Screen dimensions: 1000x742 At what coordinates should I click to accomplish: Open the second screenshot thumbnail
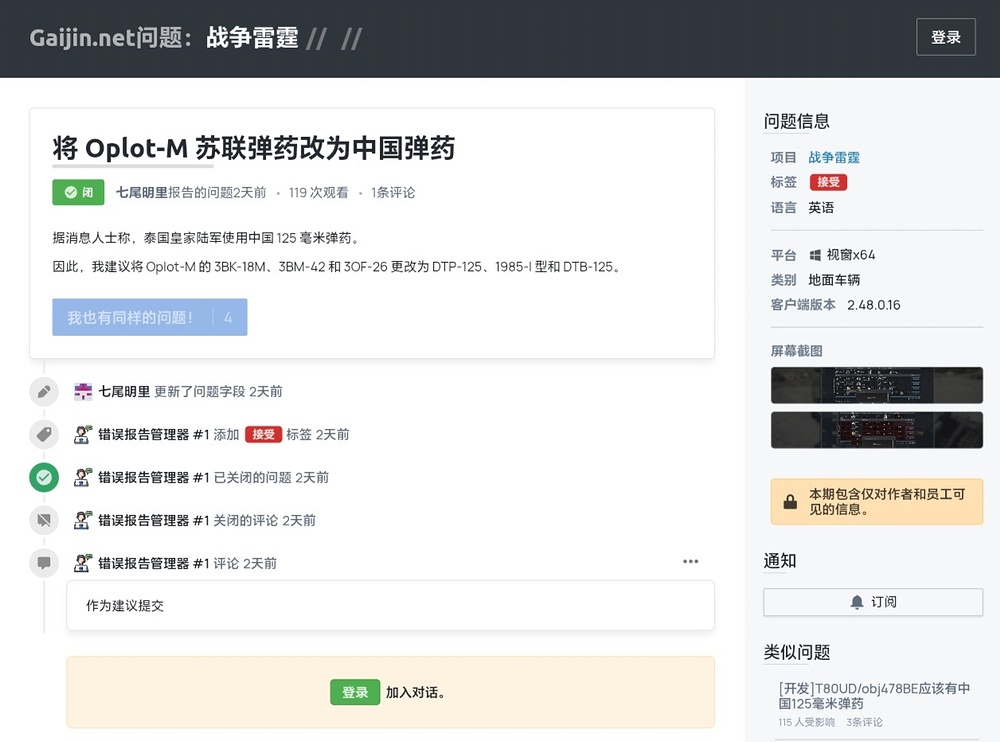coord(876,430)
